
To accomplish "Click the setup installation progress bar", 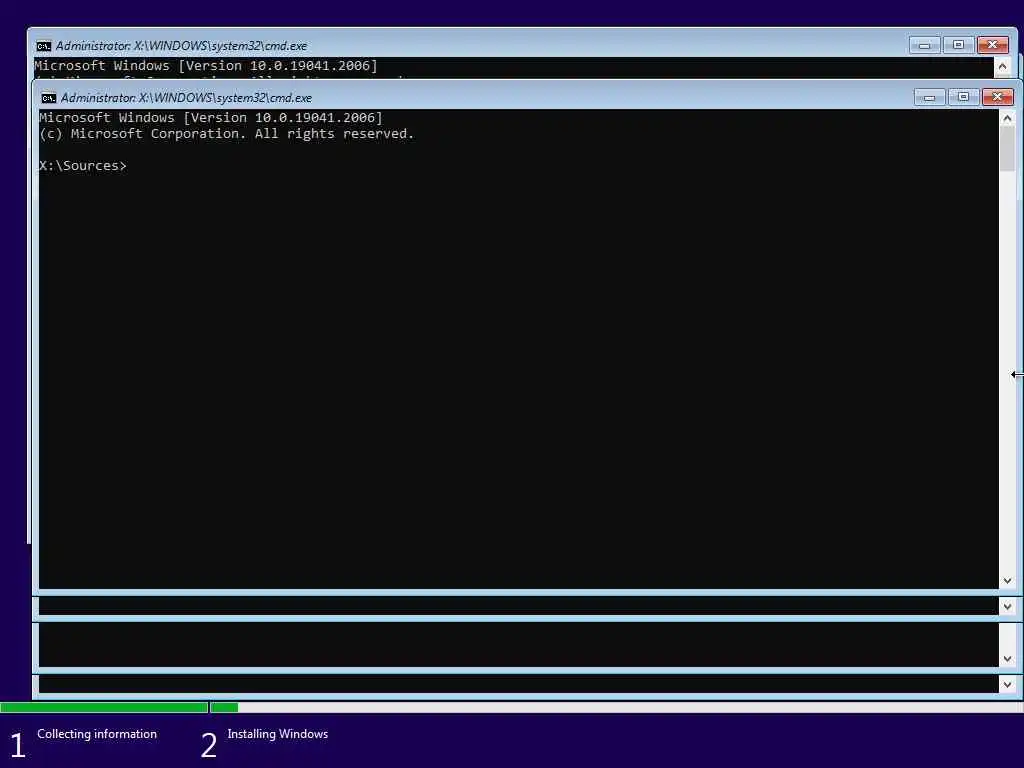I will point(512,707).
